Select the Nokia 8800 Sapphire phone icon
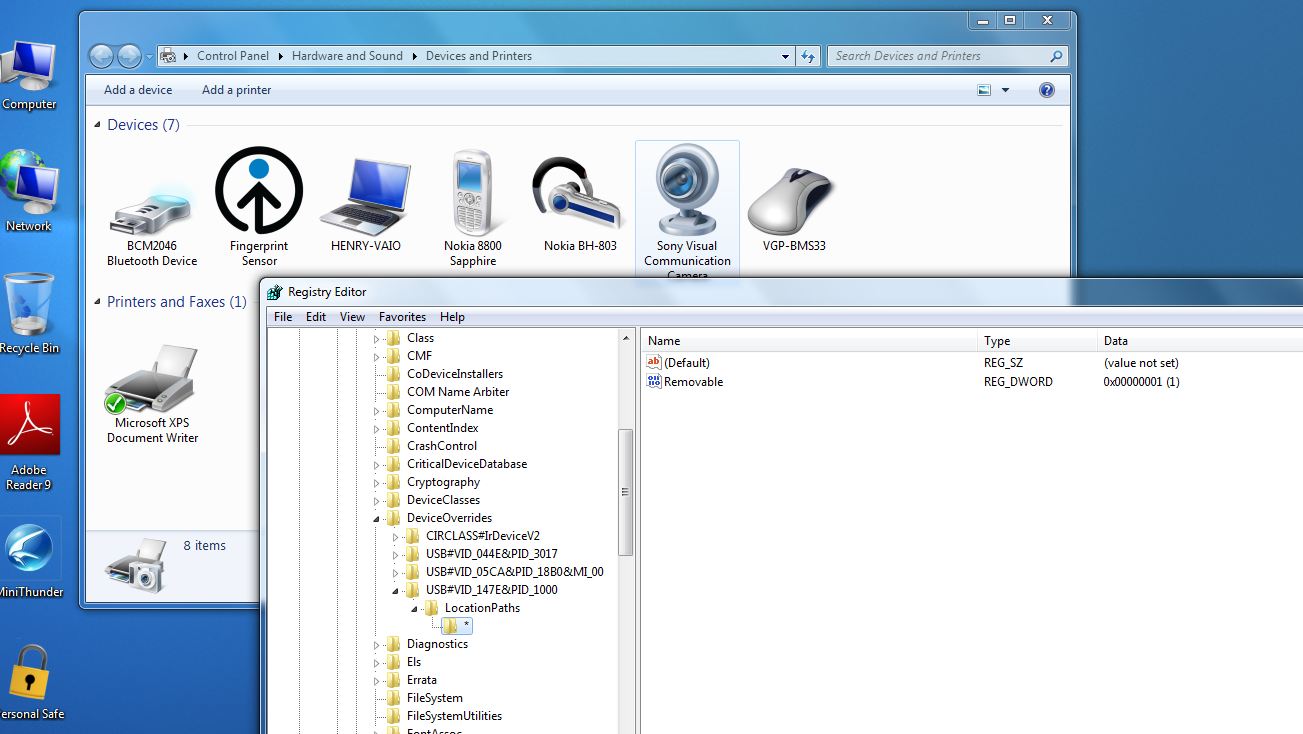1303x734 pixels. click(473, 192)
